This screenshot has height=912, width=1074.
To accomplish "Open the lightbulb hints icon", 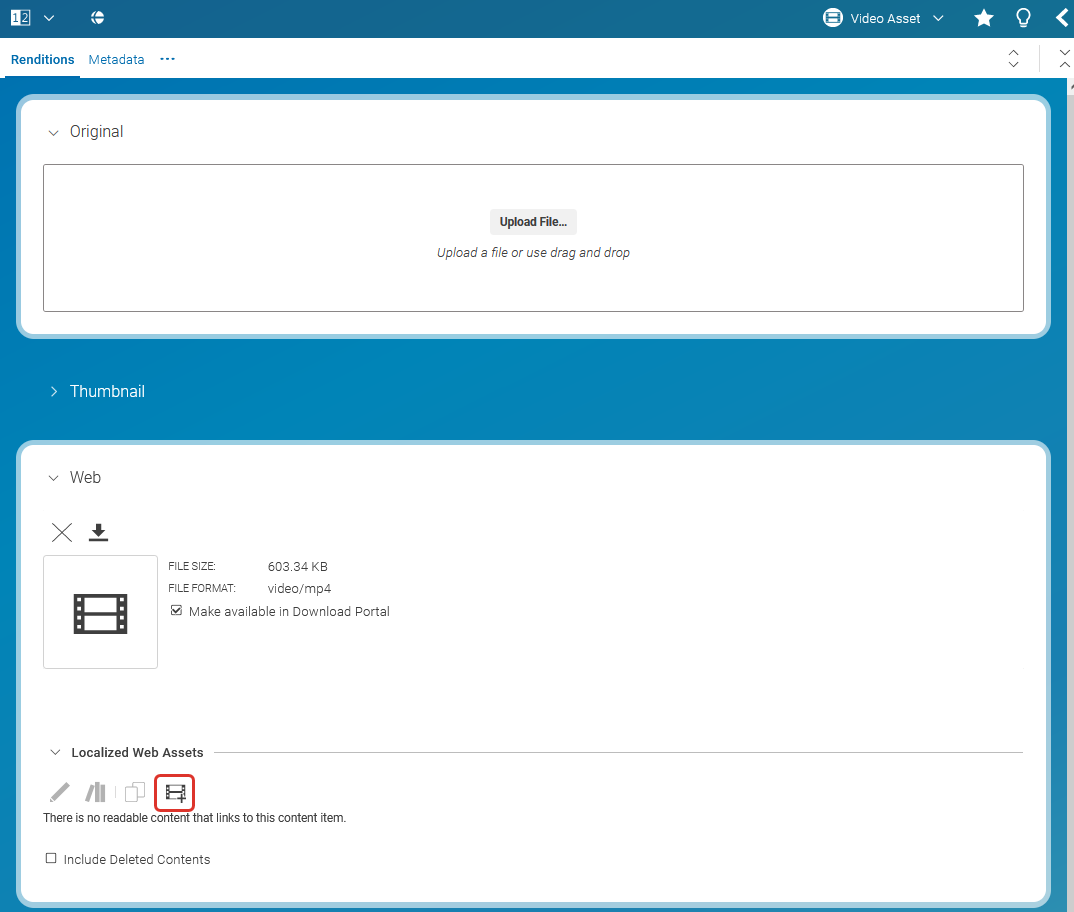I will 1023,18.
